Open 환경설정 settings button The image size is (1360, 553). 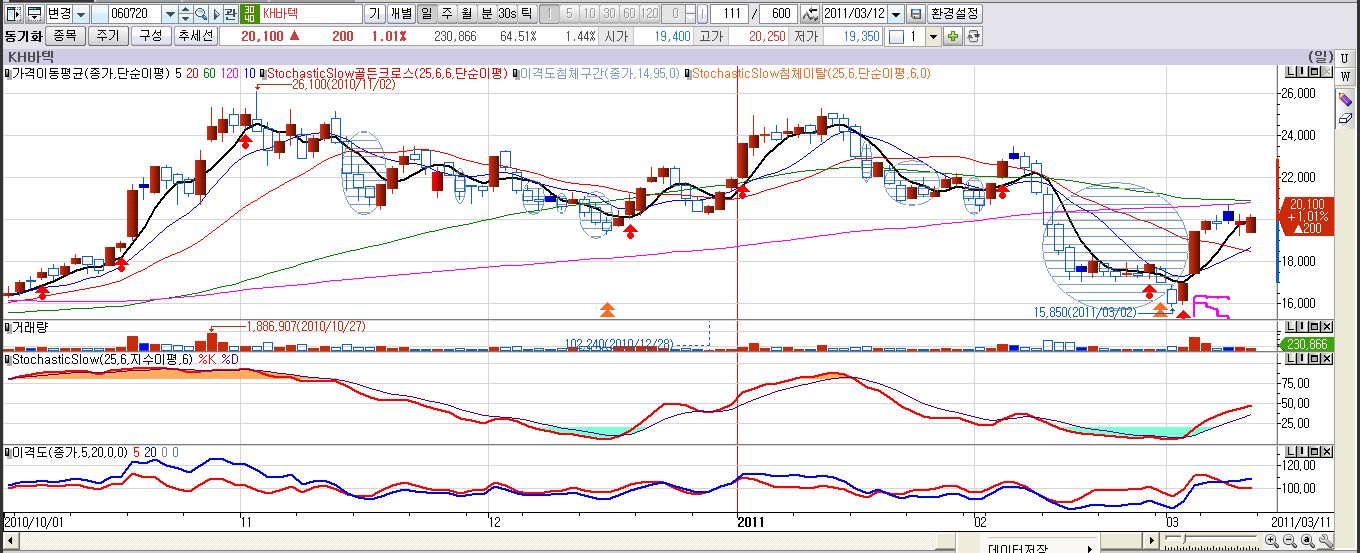tap(955, 14)
